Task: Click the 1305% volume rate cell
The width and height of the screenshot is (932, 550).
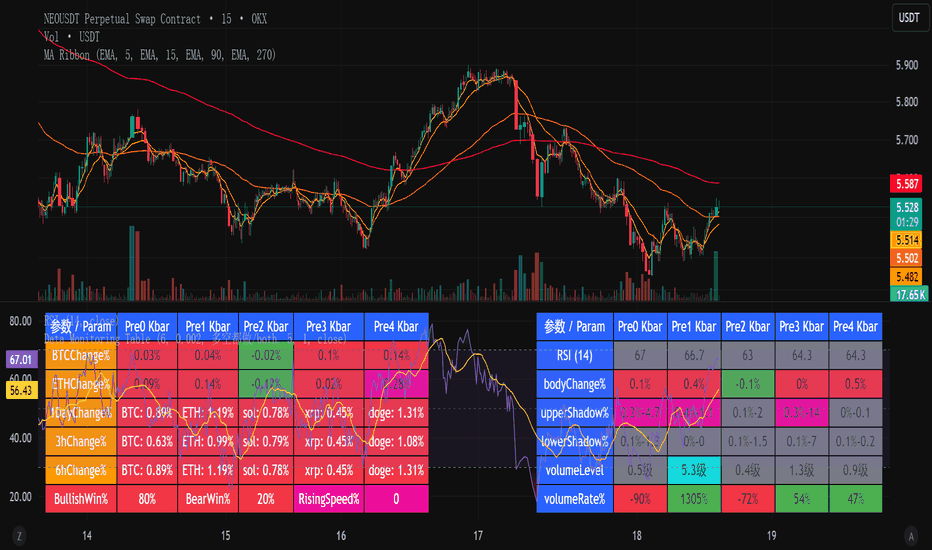Action: pyautogui.click(x=694, y=499)
